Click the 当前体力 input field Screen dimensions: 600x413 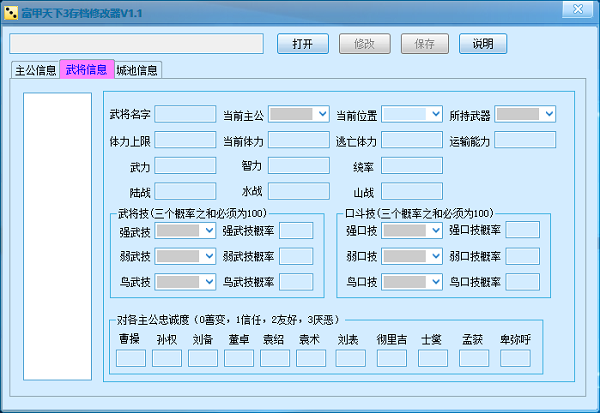(x=299, y=140)
